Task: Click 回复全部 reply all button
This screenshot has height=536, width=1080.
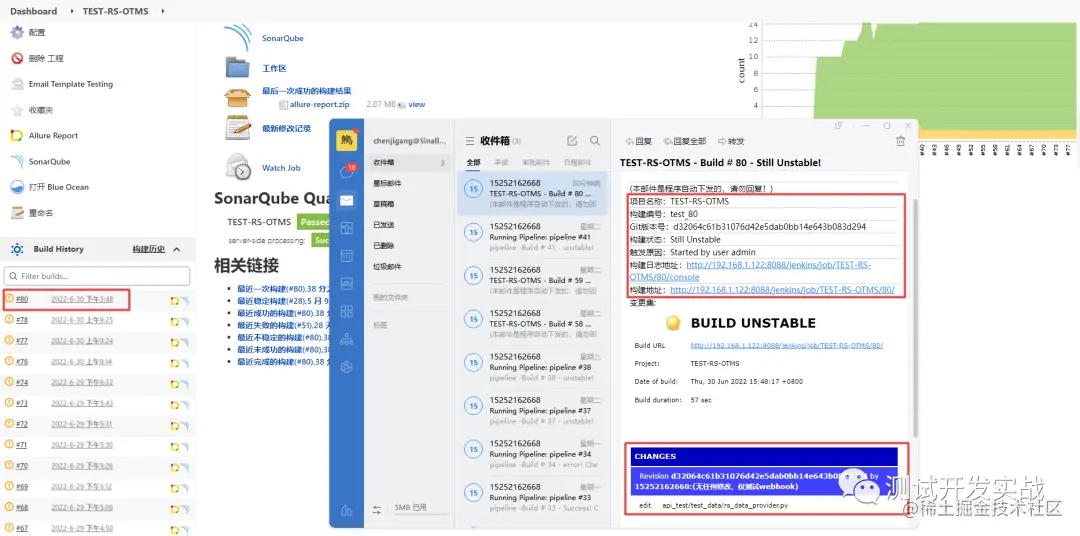Action: pos(685,141)
